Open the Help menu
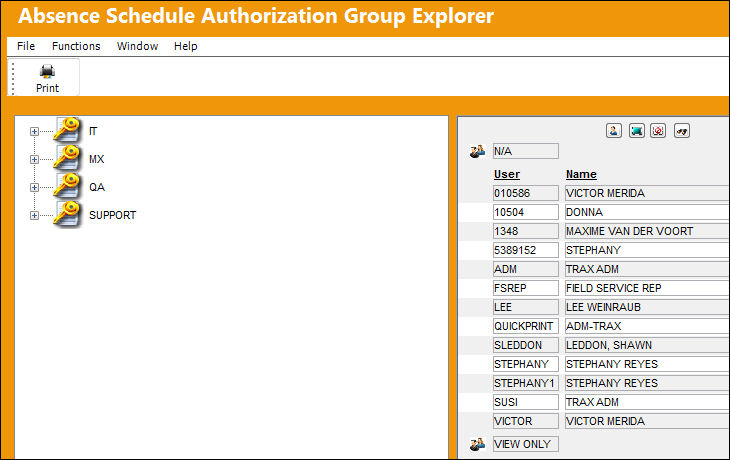The width and height of the screenshot is (730, 460). (x=185, y=46)
